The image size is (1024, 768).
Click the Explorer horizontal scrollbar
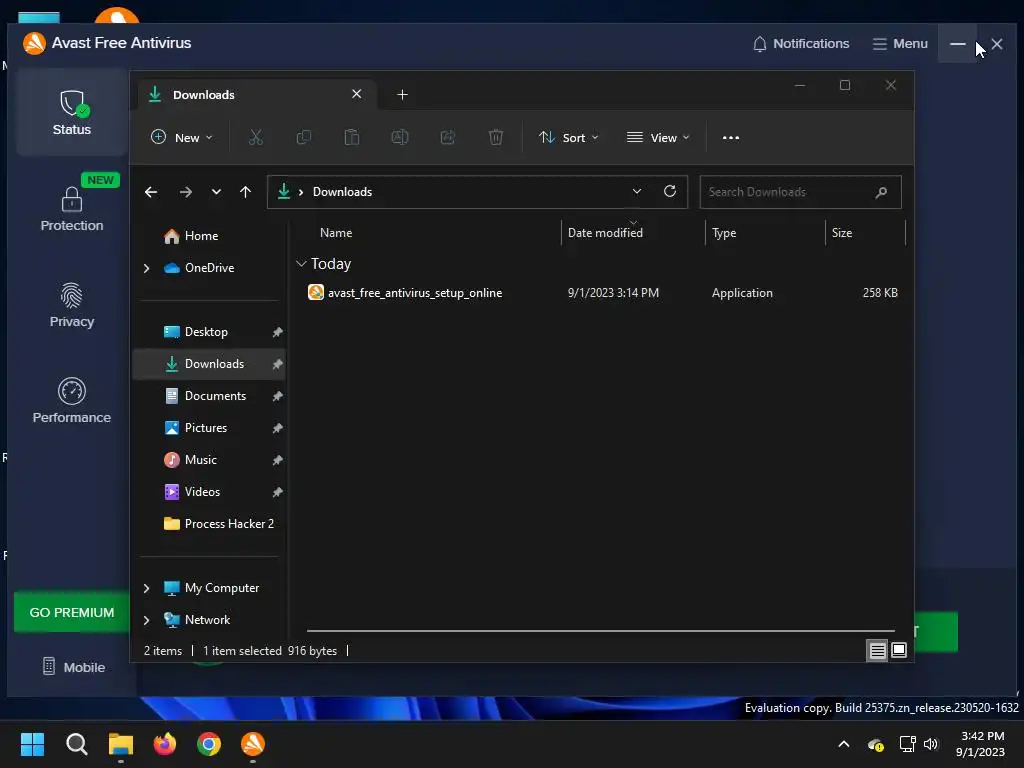coord(601,631)
